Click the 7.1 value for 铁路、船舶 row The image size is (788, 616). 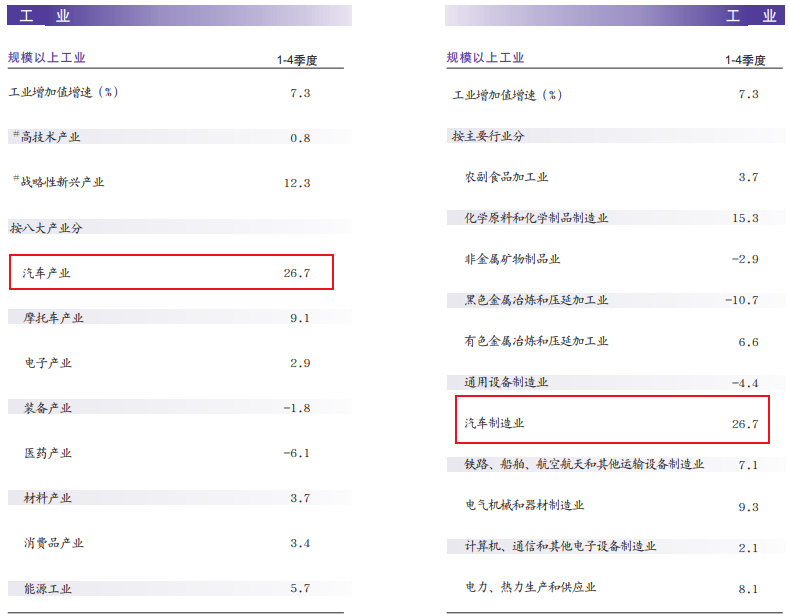[x=748, y=466]
